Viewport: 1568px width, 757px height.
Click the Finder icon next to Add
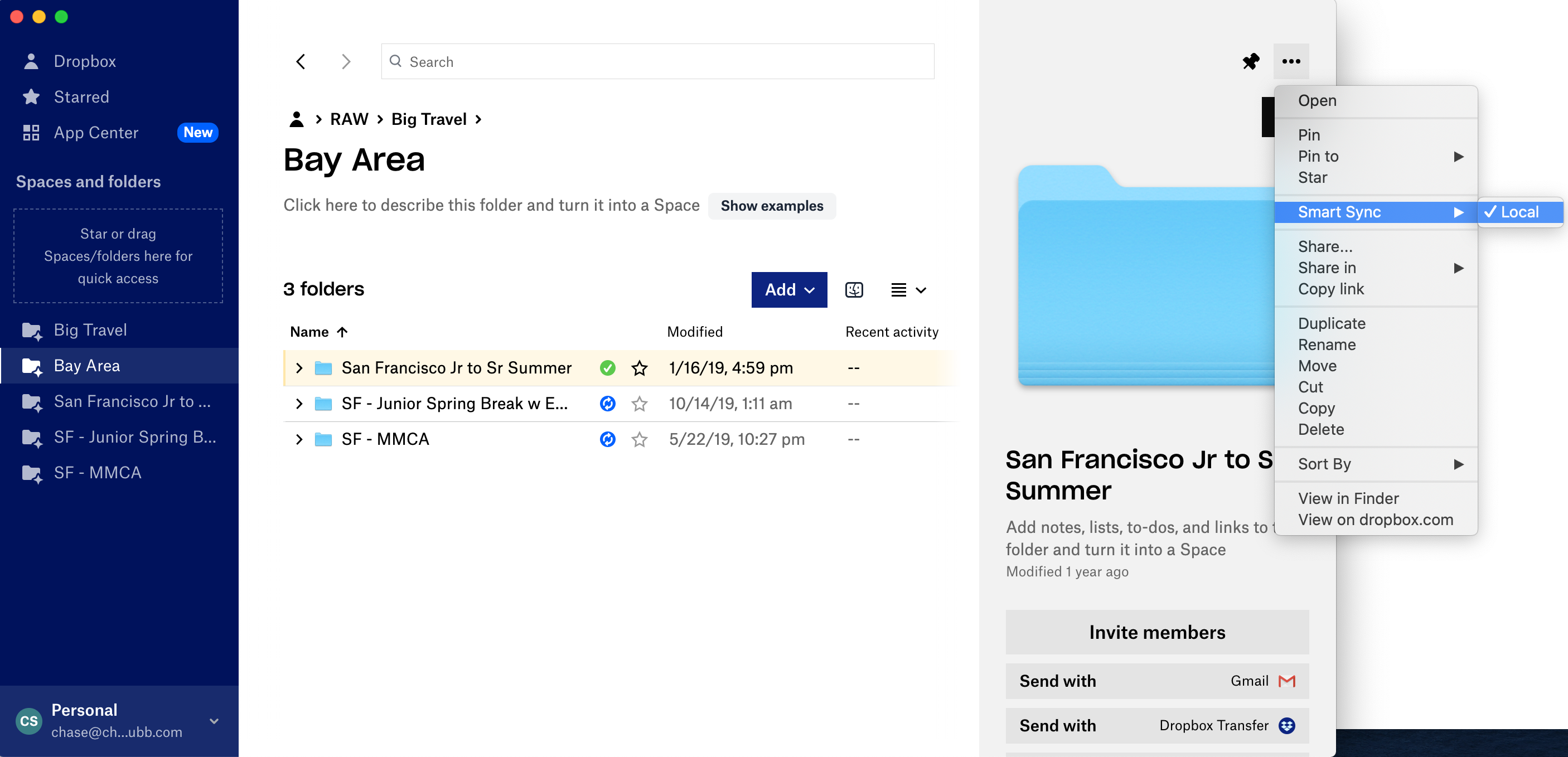853,290
